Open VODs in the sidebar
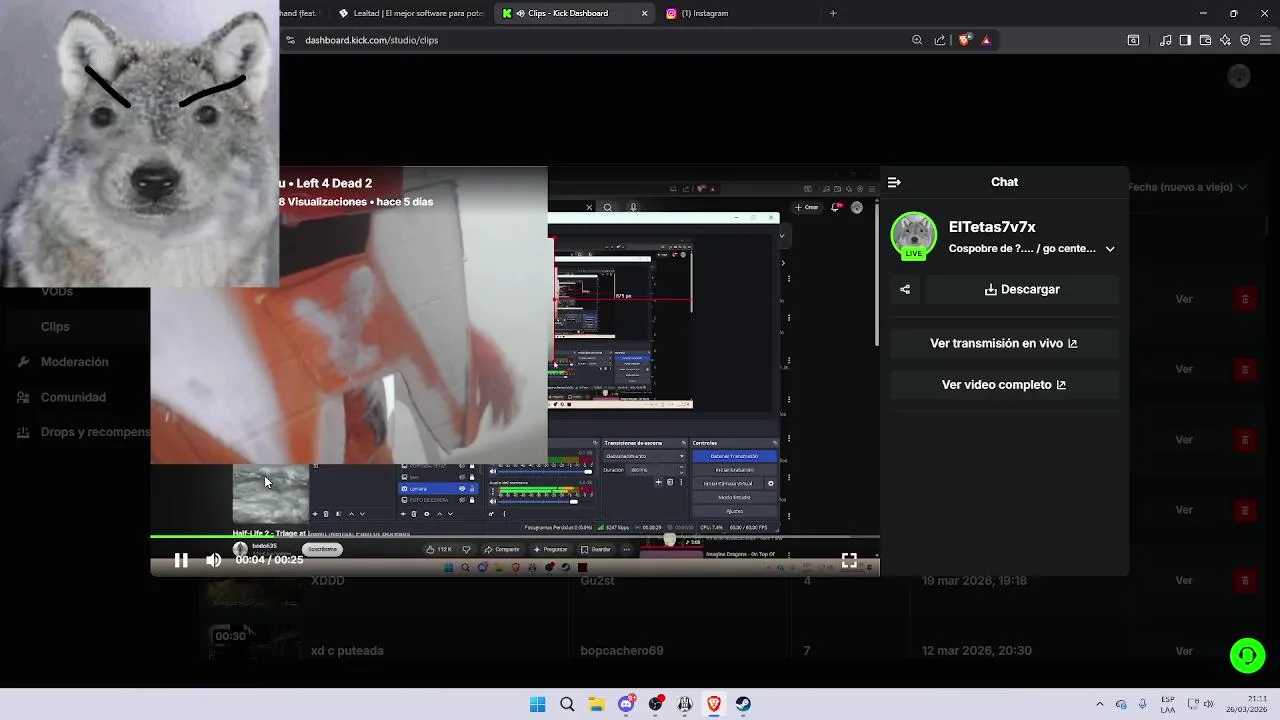 point(57,291)
